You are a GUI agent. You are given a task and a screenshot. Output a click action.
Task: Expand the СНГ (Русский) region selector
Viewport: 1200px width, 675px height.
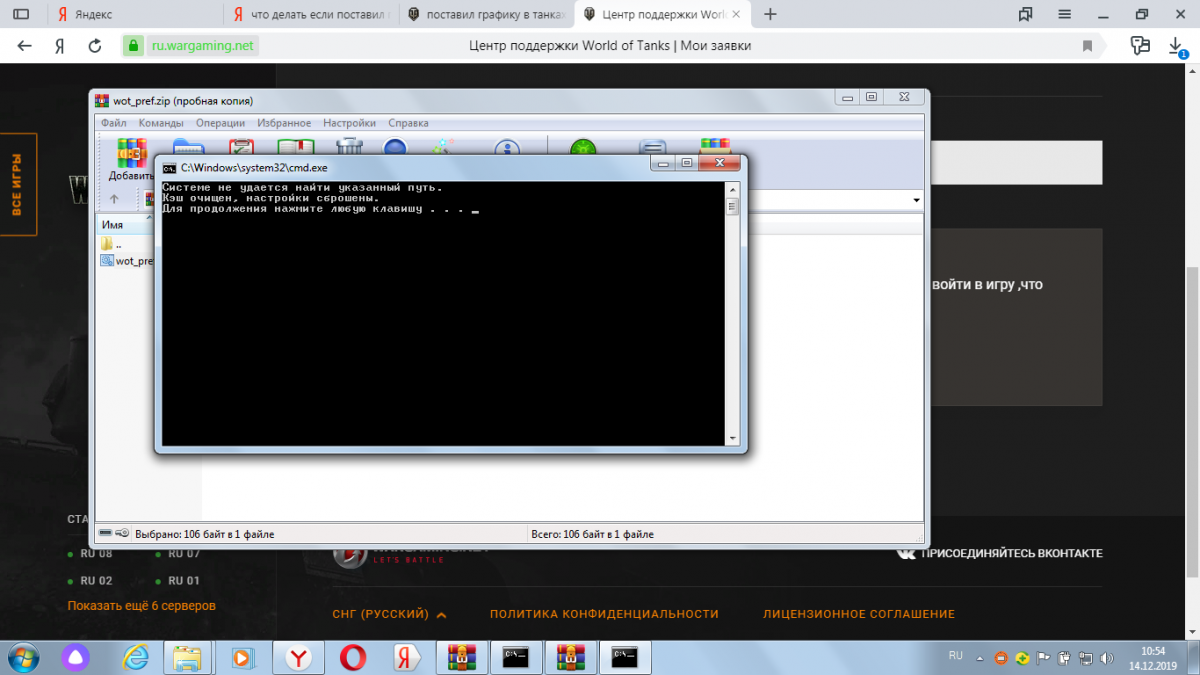point(389,614)
